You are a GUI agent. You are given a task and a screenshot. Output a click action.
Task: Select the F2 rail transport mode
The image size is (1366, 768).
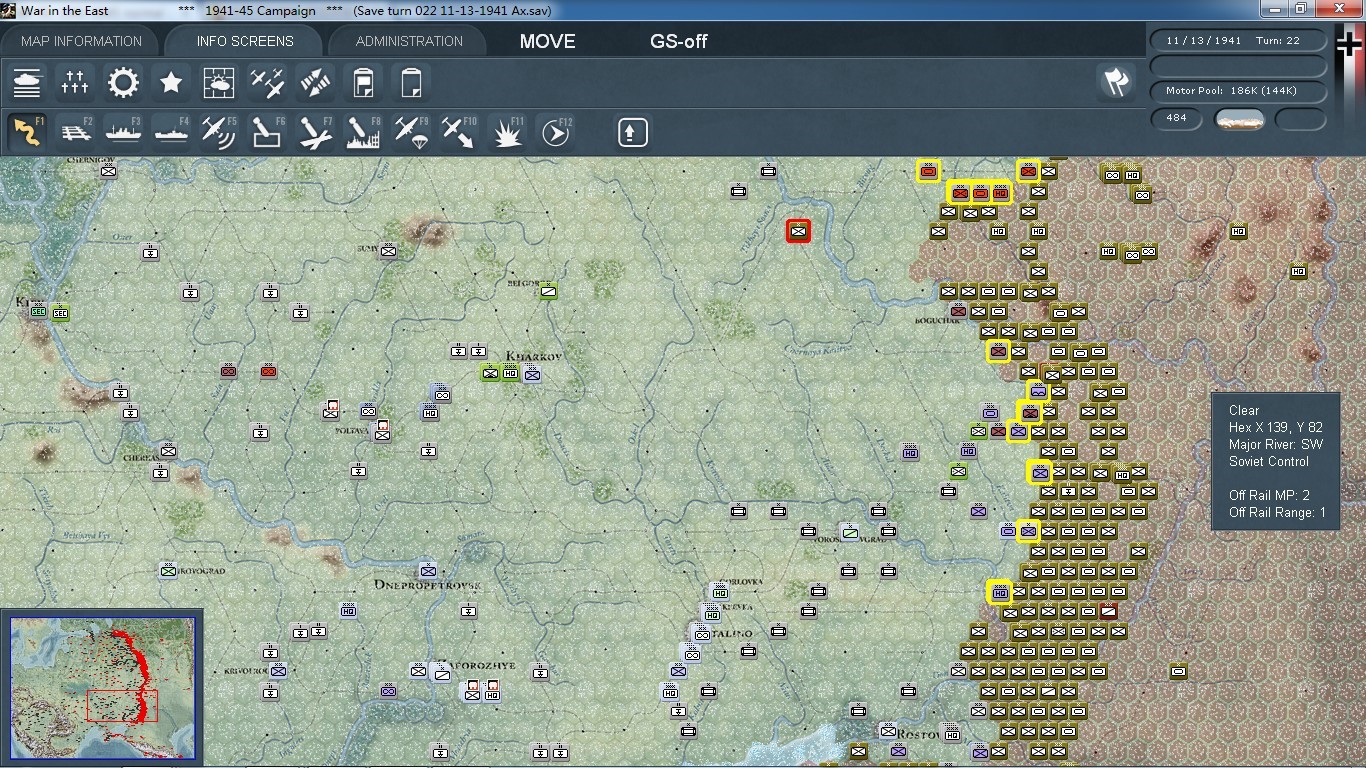[x=75, y=132]
